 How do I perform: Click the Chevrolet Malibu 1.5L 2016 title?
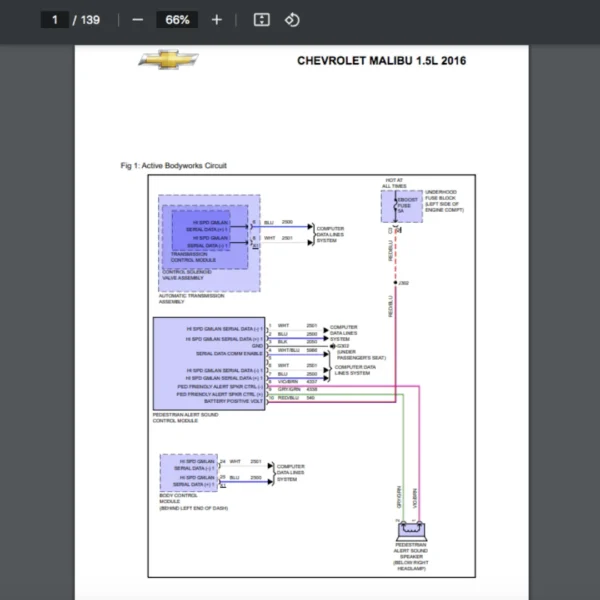point(381,61)
